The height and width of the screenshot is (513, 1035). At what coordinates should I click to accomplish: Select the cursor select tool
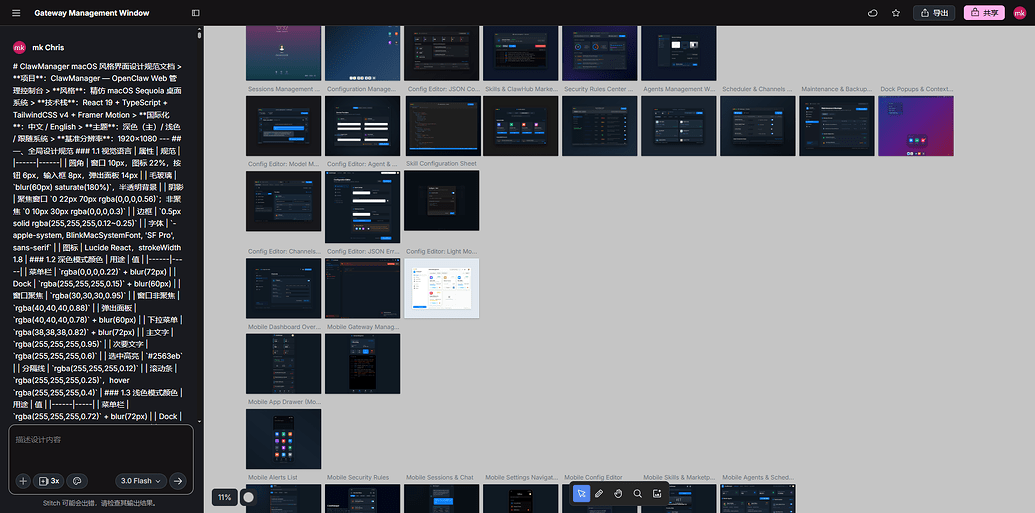pos(582,493)
